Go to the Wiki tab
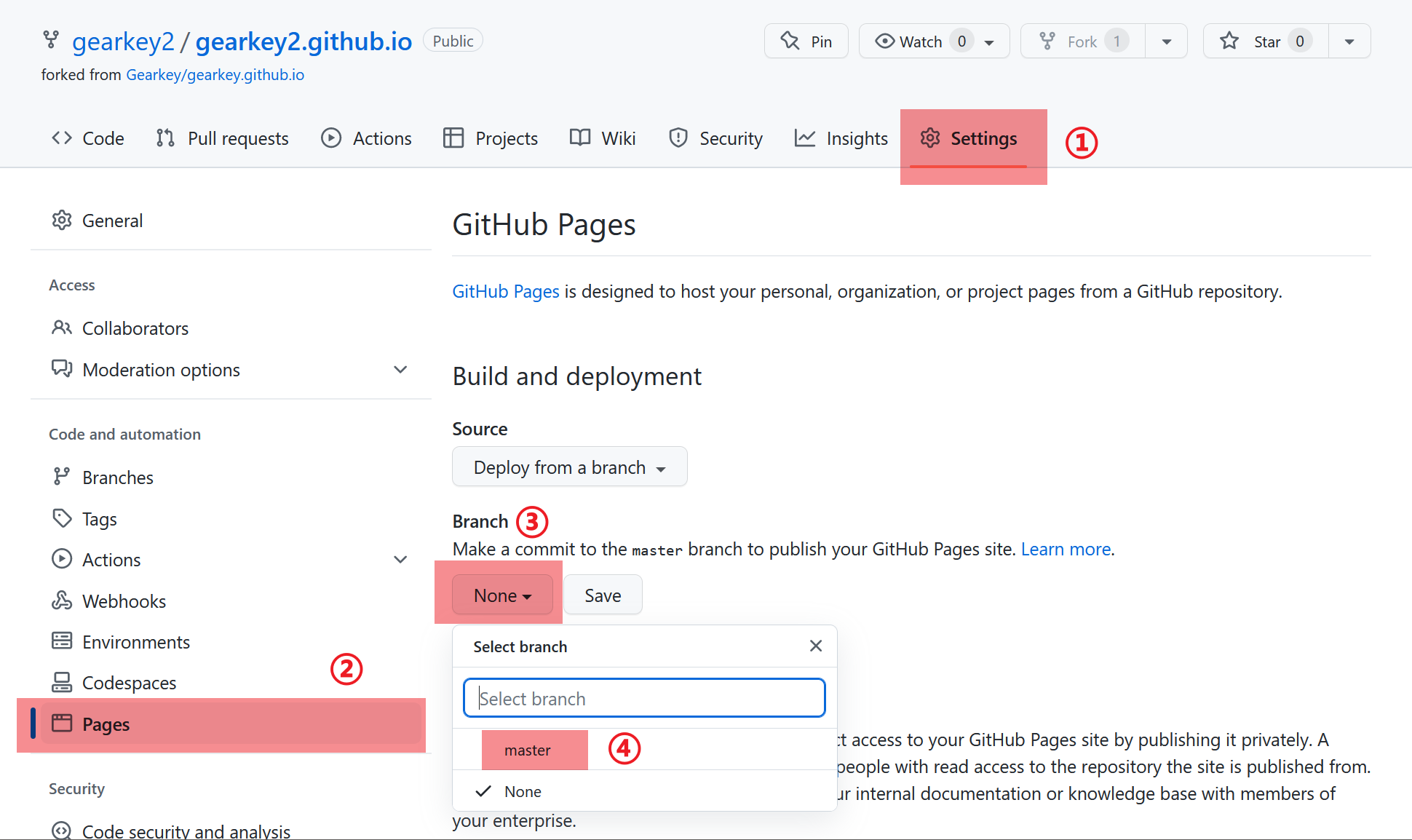The image size is (1412, 840). (x=603, y=138)
